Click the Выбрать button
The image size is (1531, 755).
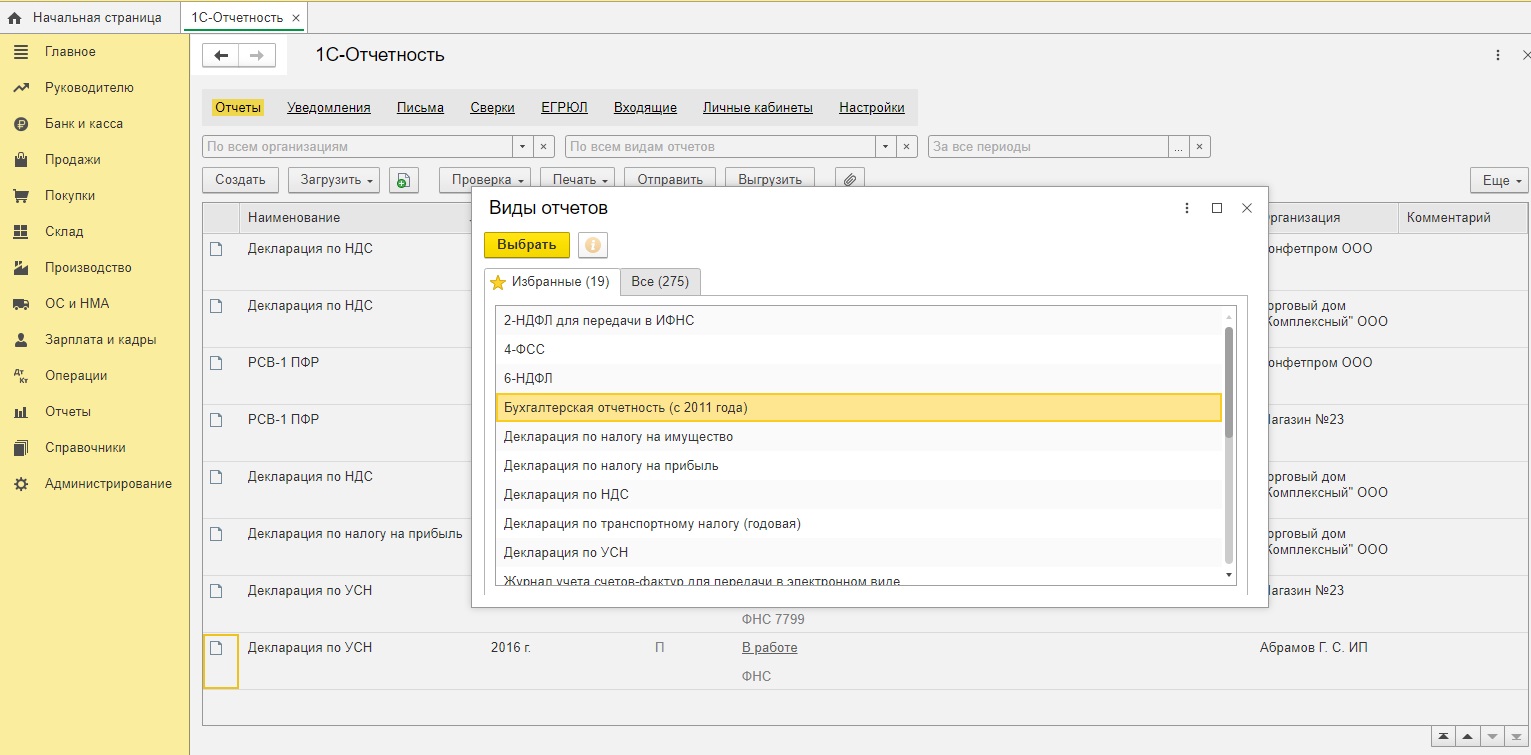[x=527, y=245]
